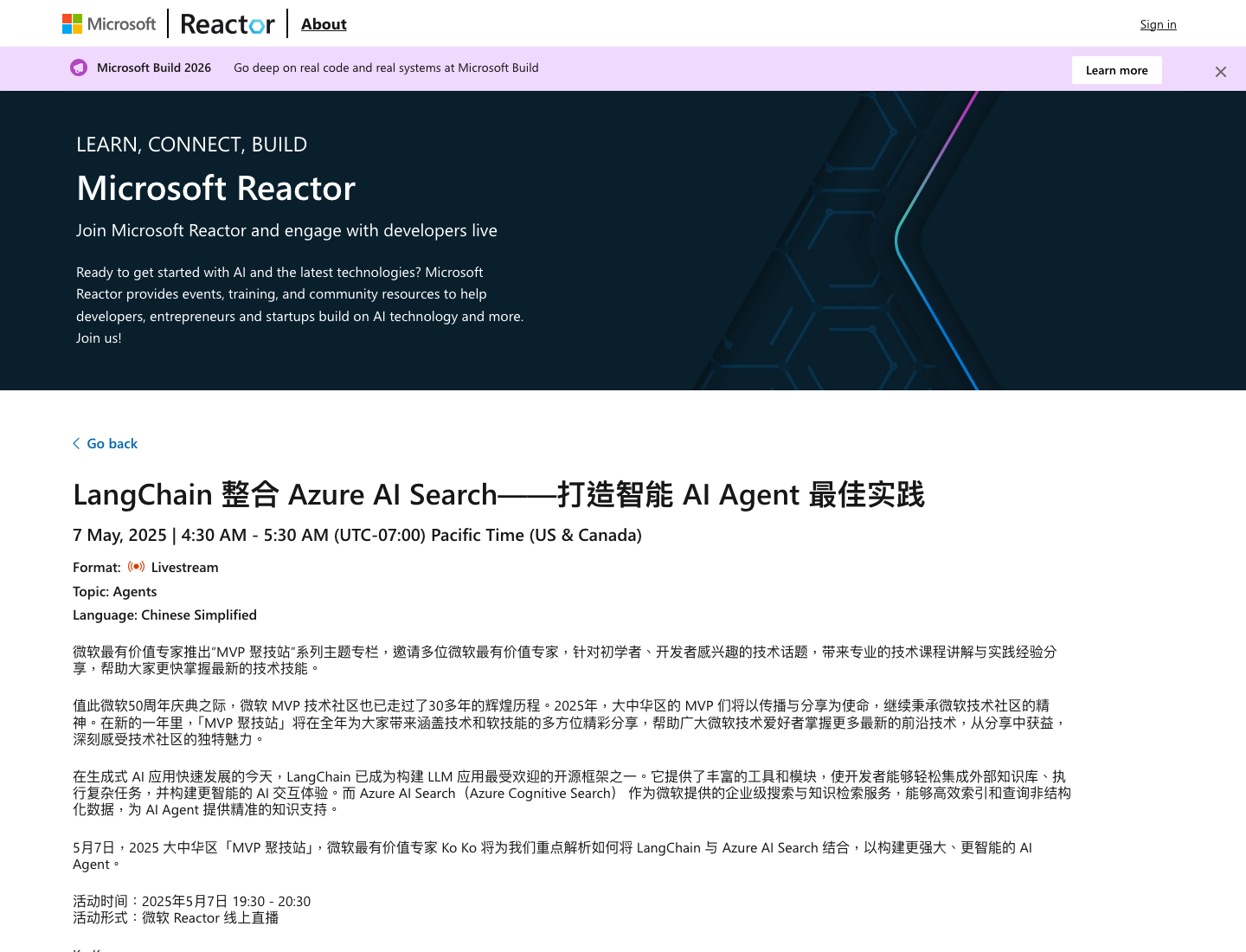Click the Learn more button
This screenshot has width=1246, height=952.
tap(1117, 70)
